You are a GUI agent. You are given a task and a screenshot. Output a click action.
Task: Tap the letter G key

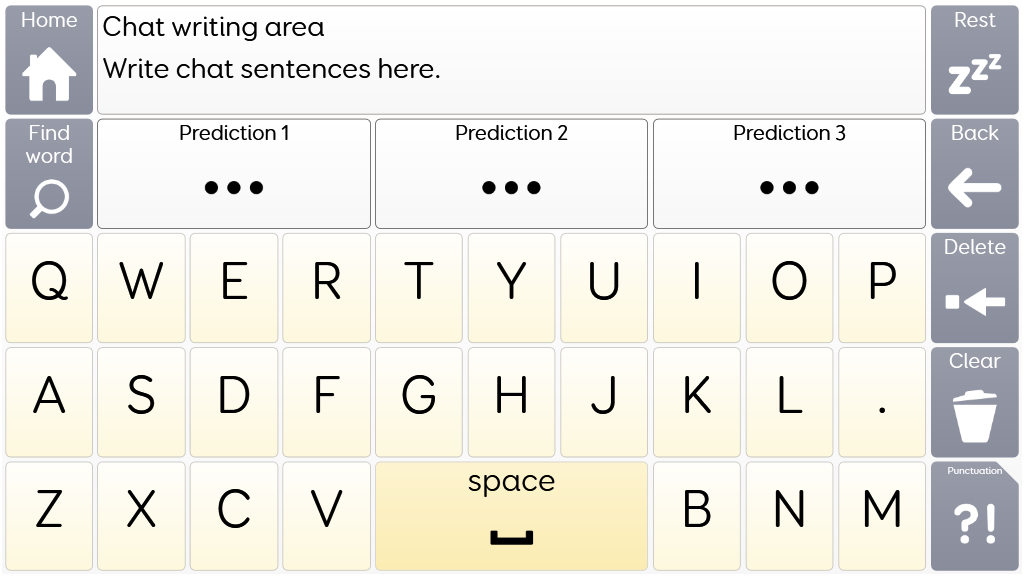419,402
